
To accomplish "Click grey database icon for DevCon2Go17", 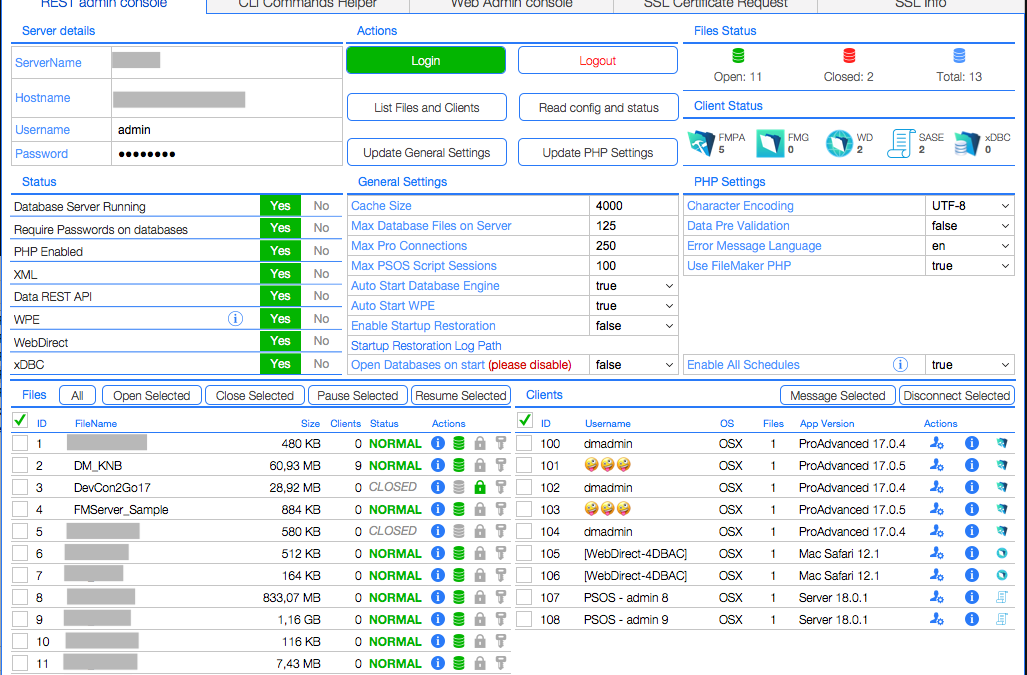I will 459,487.
